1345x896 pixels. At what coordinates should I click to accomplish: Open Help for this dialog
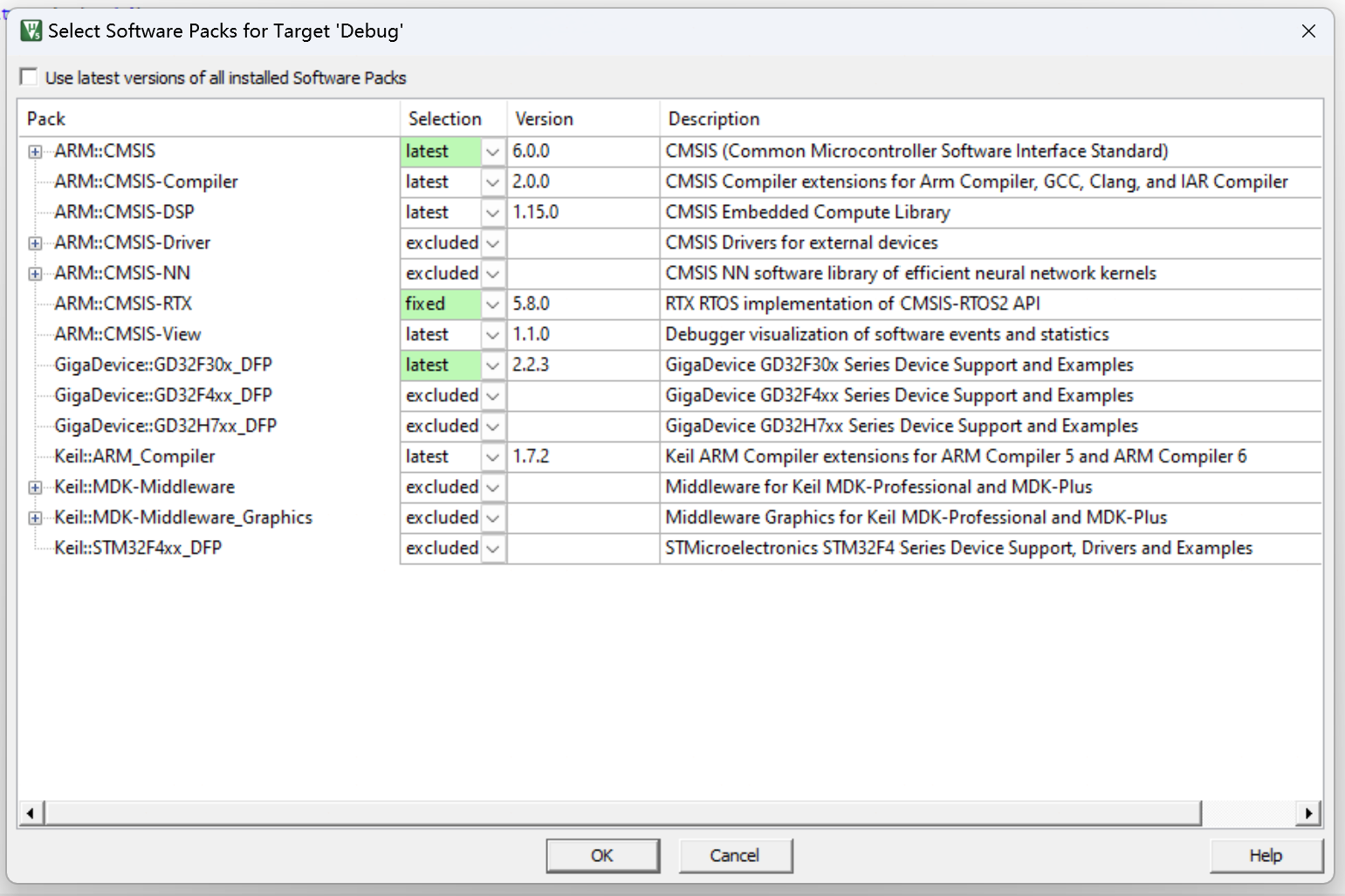[x=1266, y=855]
